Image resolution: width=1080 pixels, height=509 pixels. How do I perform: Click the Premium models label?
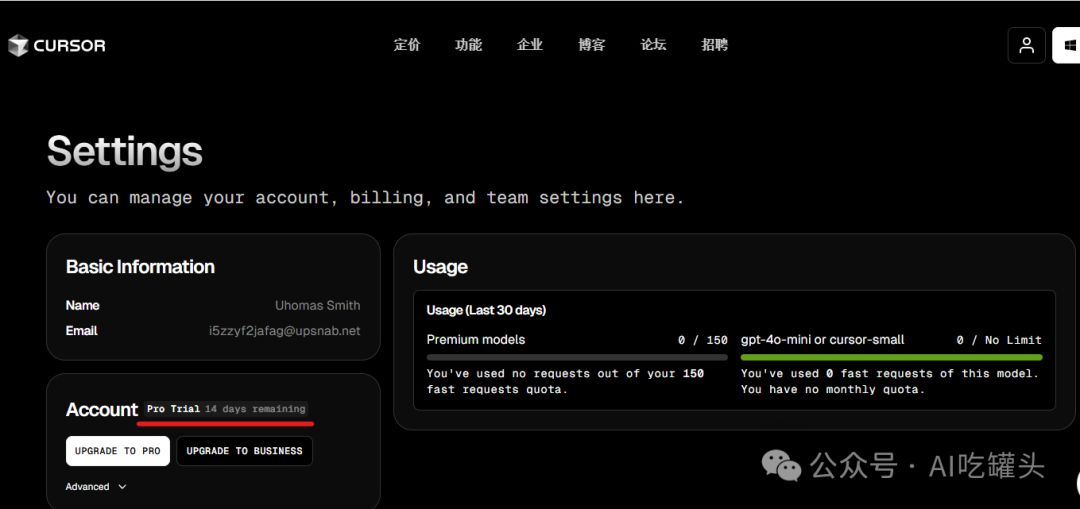point(476,340)
